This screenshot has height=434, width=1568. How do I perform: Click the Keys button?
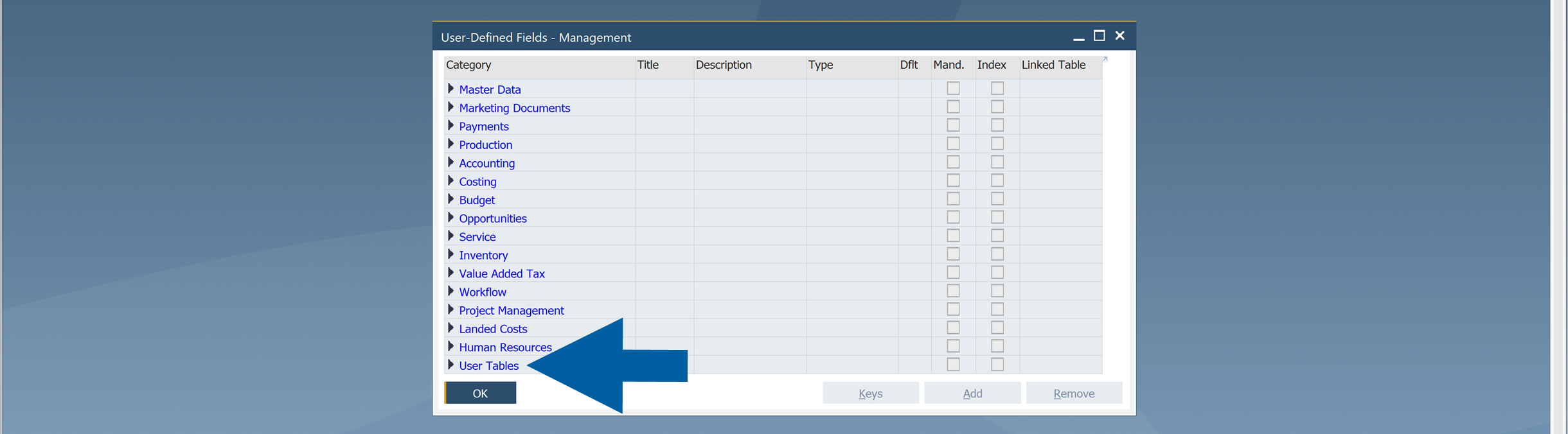(870, 393)
